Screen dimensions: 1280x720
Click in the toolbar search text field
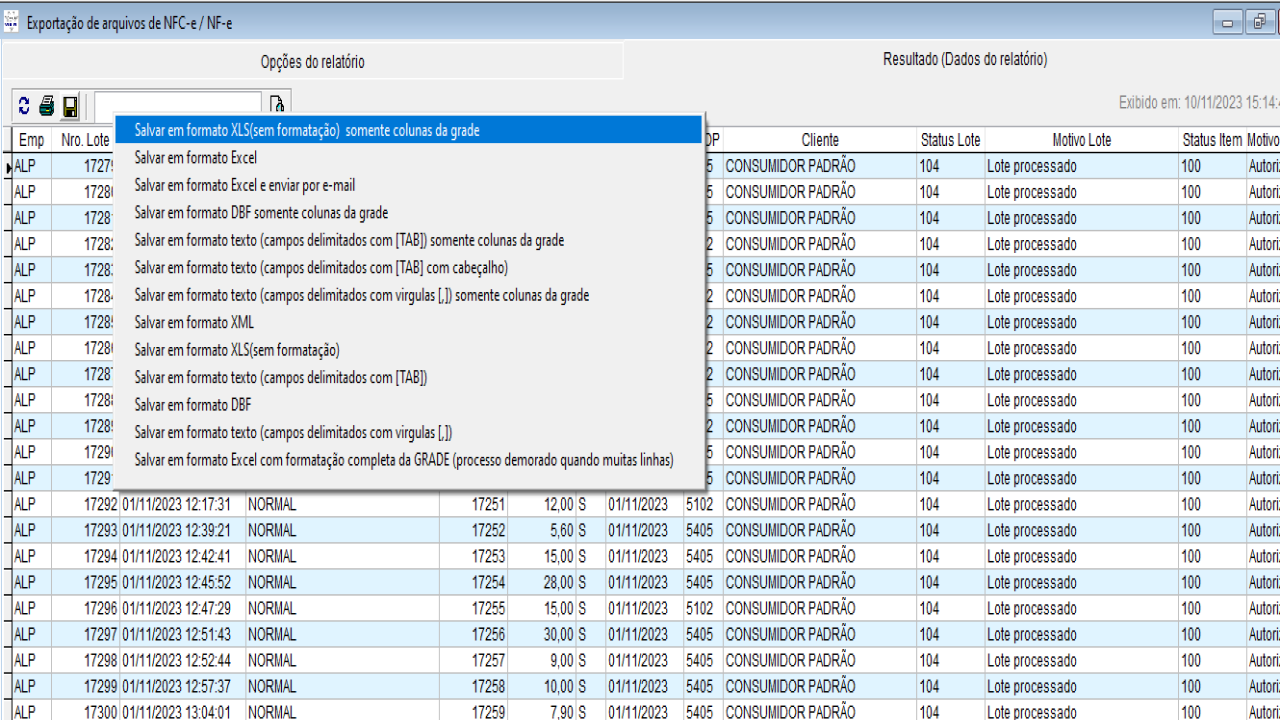(x=178, y=105)
